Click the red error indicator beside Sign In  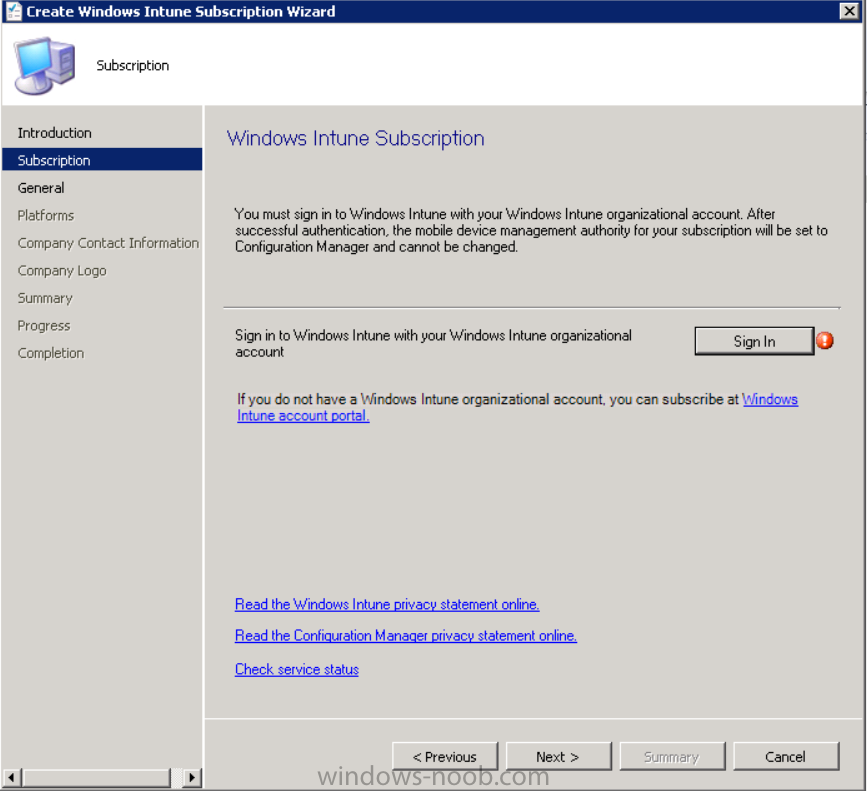pos(824,341)
